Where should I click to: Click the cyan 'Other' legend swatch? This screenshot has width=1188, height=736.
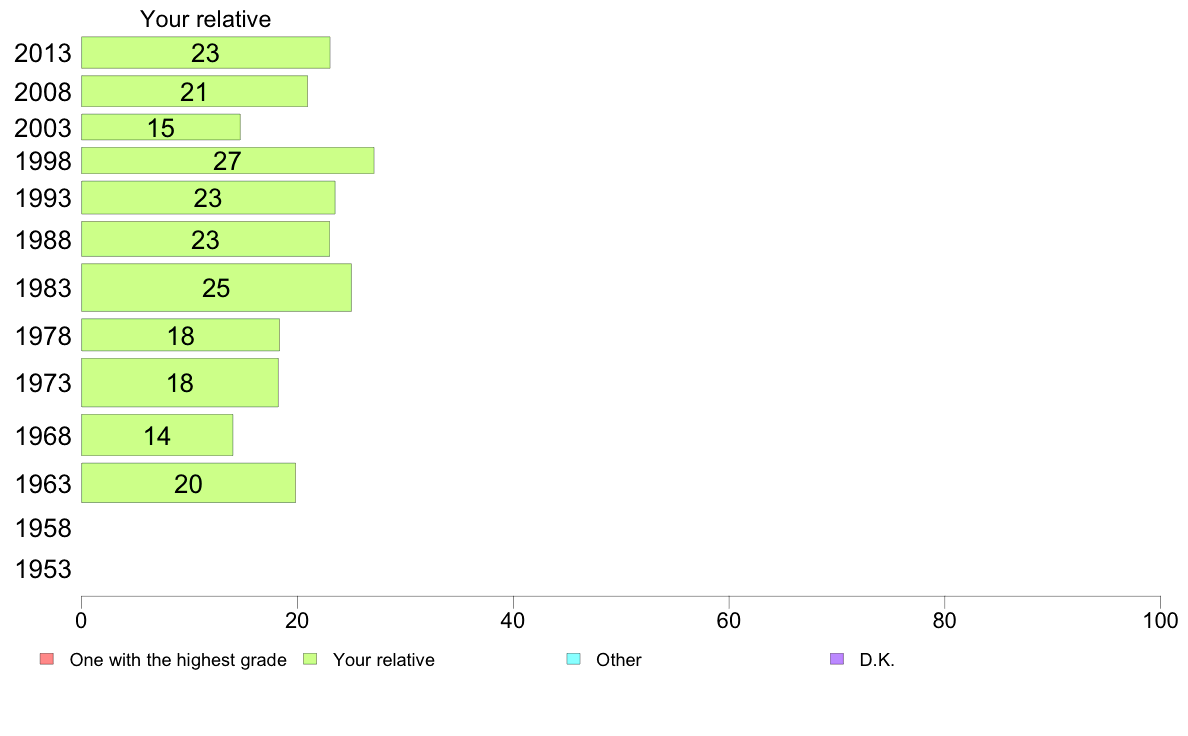(574, 659)
